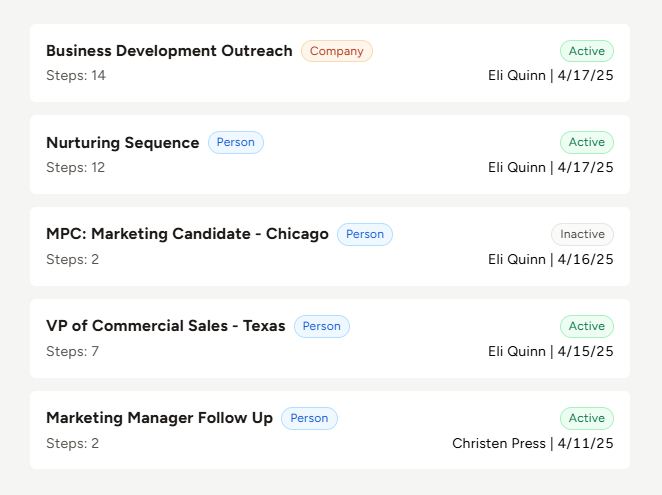Image resolution: width=662 pixels, height=495 pixels.
Task: Open the Marketing Manager Follow Up sequence
Action: click(159, 418)
